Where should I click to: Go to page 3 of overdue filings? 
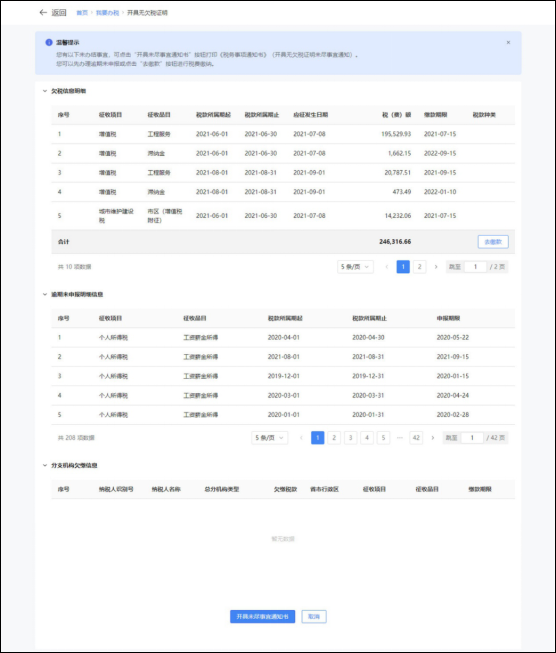click(350, 438)
